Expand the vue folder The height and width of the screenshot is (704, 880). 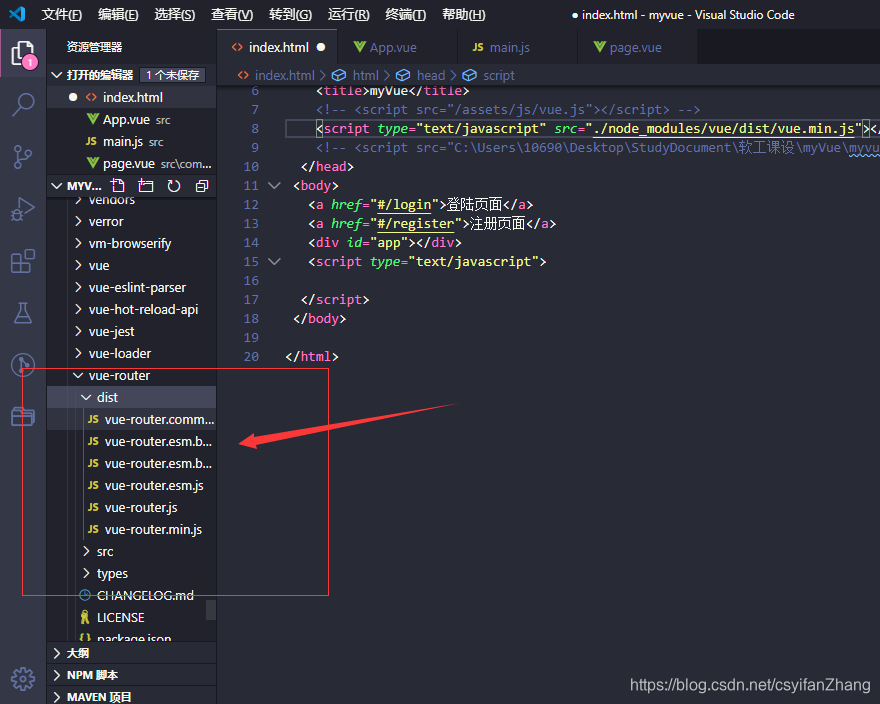point(131,266)
